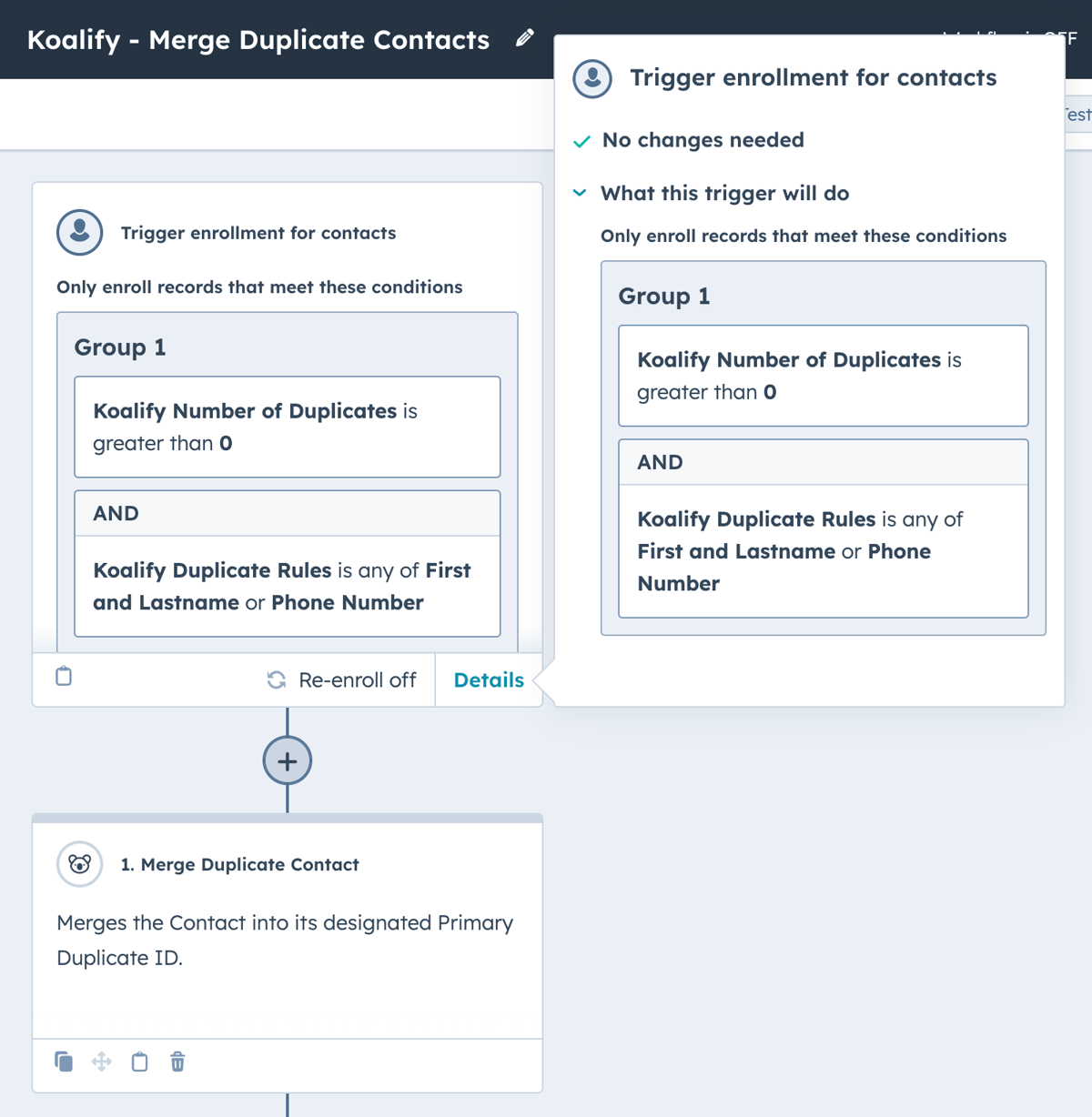Switch to the Test tab
This screenshot has width=1092, height=1117.
point(1077,115)
